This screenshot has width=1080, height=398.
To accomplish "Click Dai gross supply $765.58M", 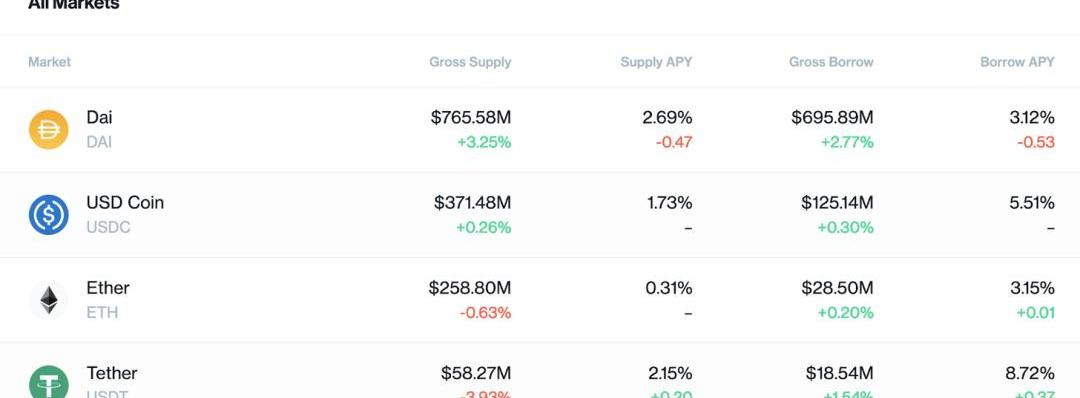I will tap(471, 118).
